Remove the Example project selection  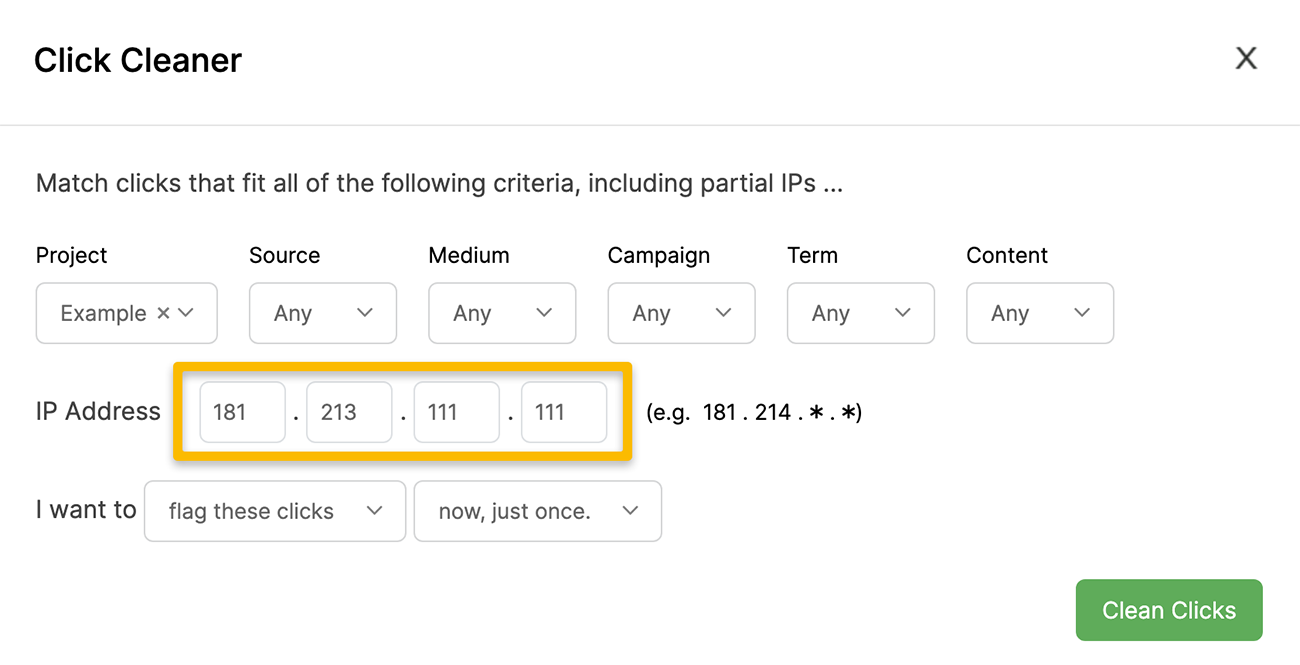click(163, 313)
